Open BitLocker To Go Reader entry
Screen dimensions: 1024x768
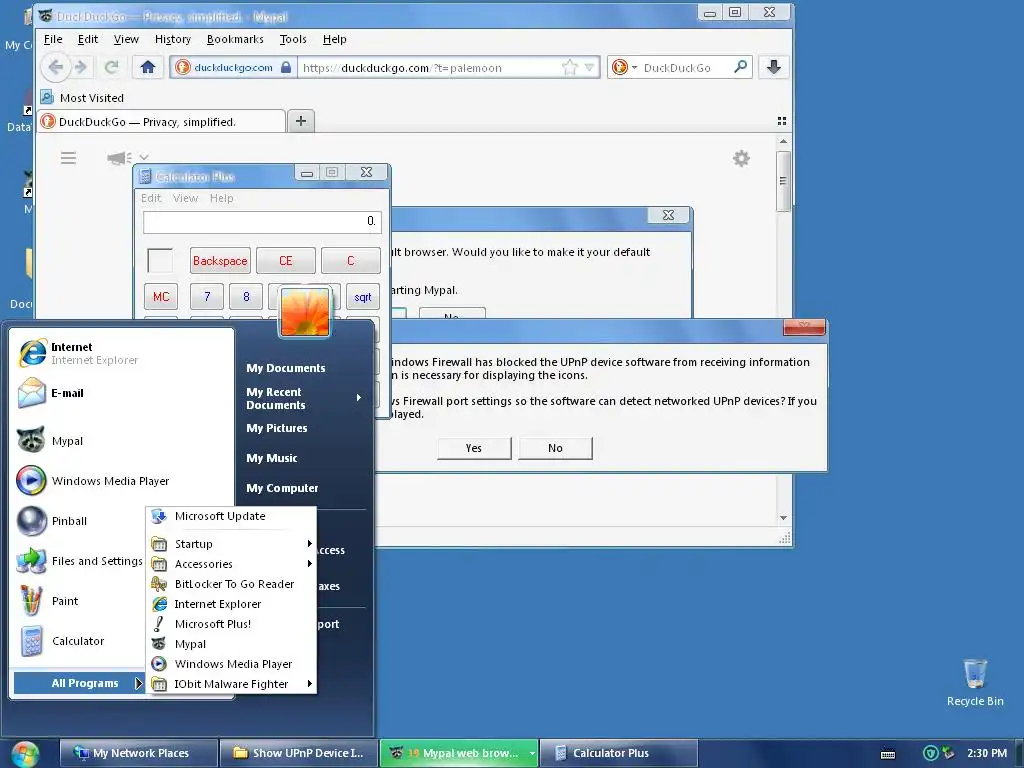(x=232, y=584)
